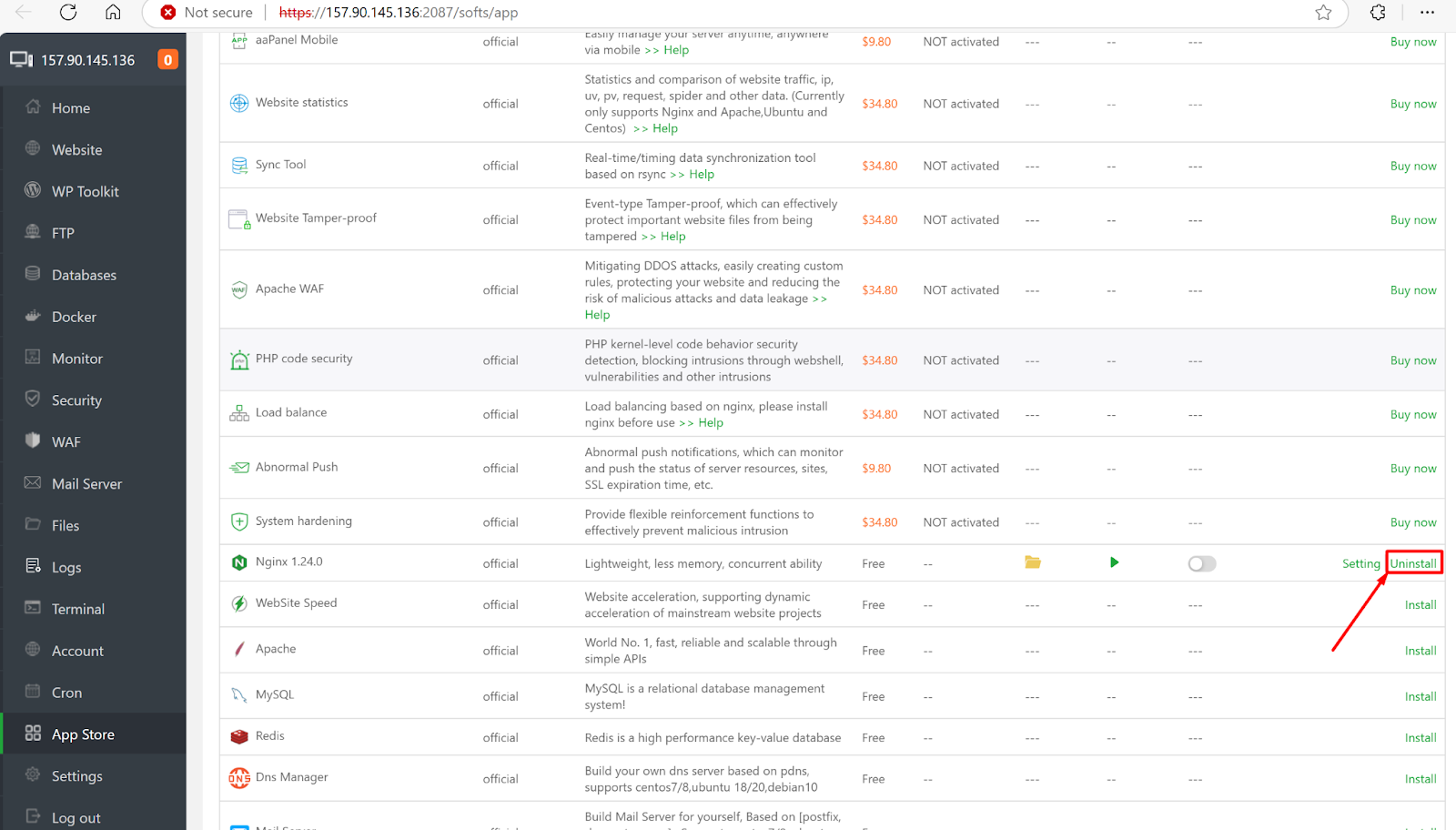
Task: Open the WP Toolkit sidebar item
Action: 85,191
